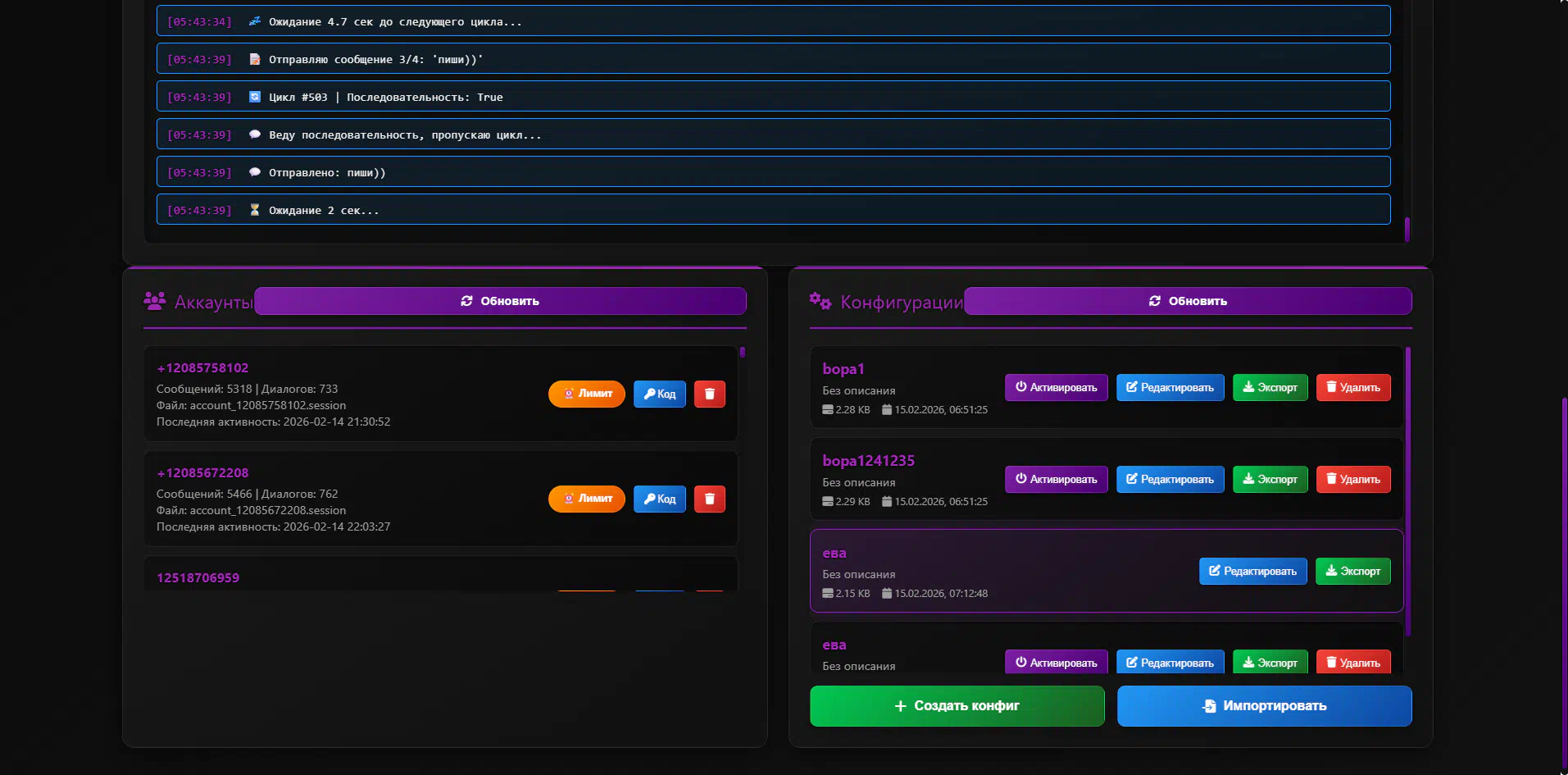
Task: Activate the bopa1241235 configuration
Action: 1056,480
